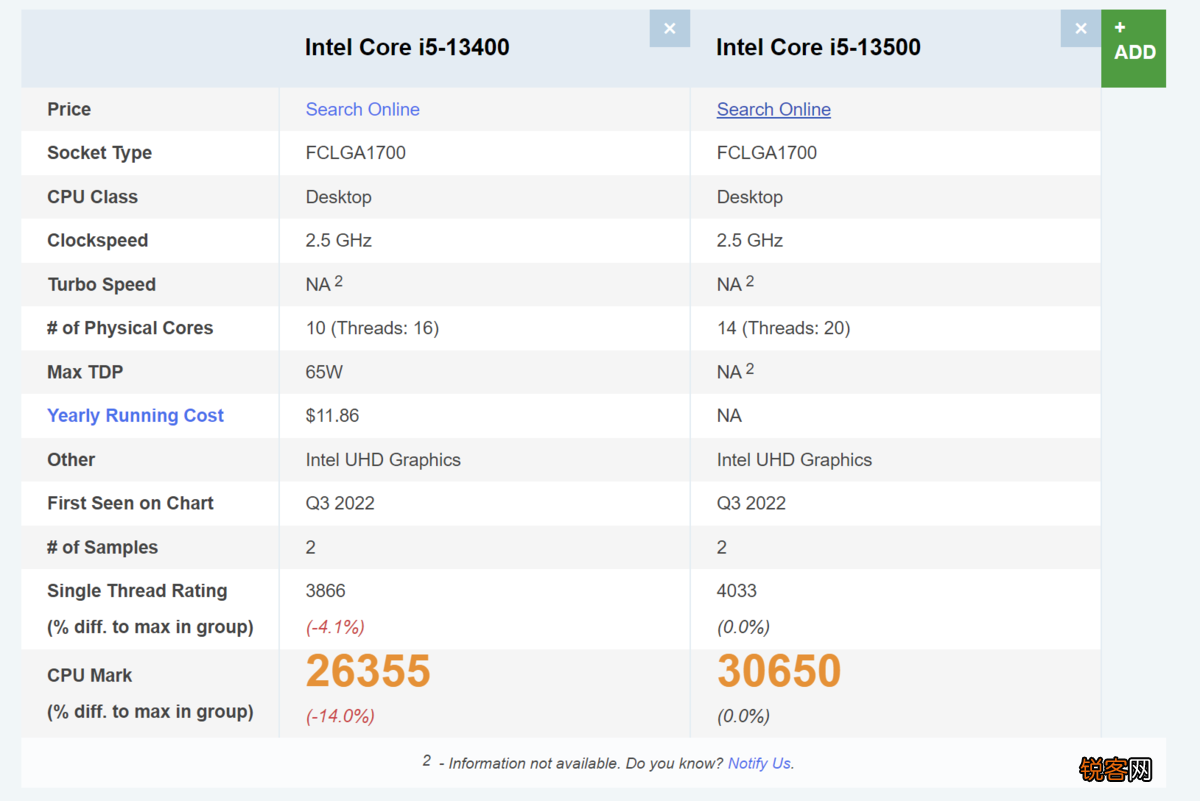Screen dimensions: 1200x801
Task: Click the First Seen on Chart label
Action: (130, 503)
